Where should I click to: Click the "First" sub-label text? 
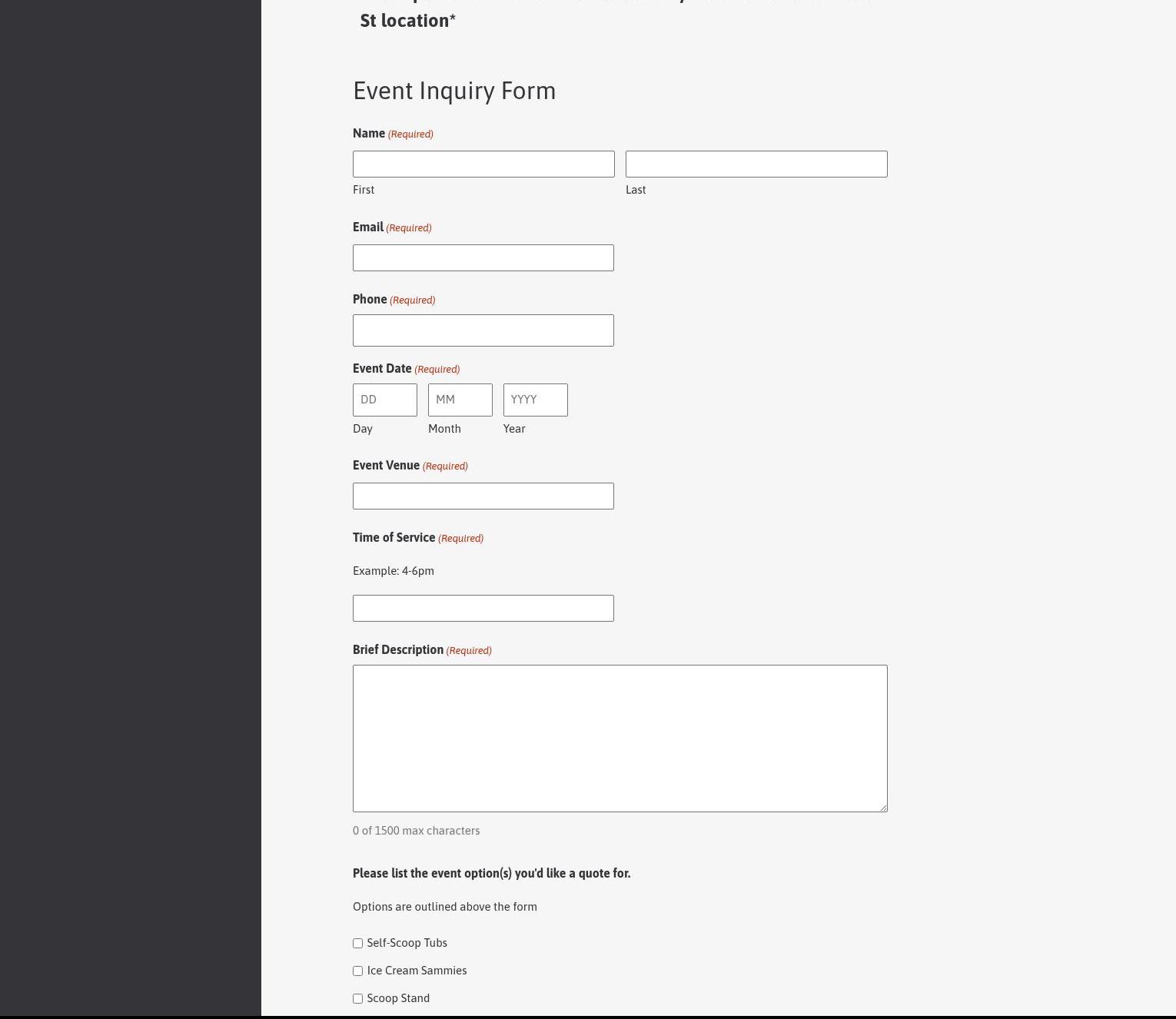point(364,189)
